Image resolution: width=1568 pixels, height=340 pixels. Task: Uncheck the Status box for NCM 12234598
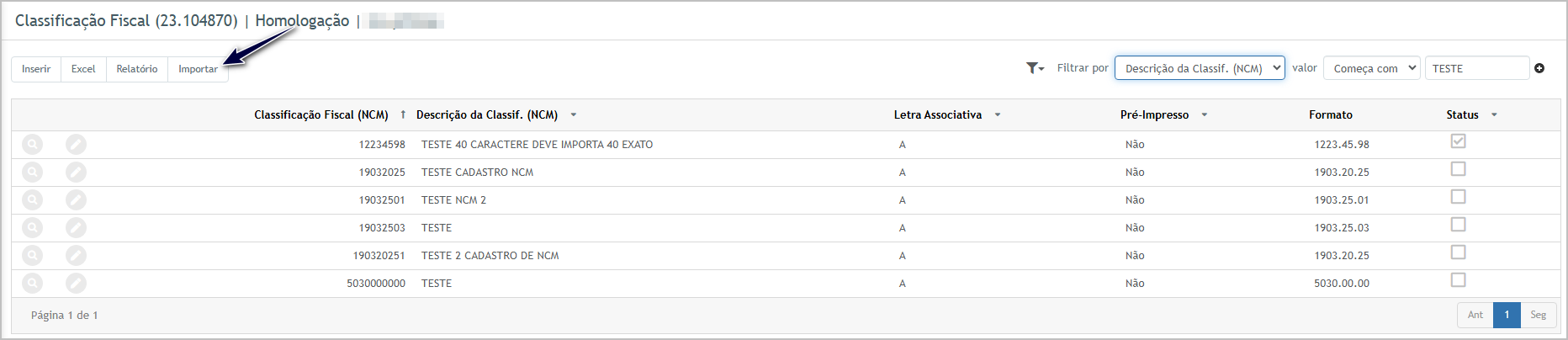[x=1458, y=141]
